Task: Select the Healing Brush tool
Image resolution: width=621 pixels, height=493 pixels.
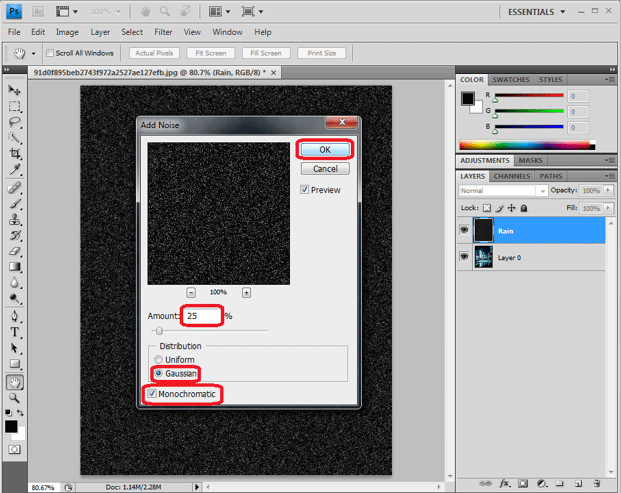Action: pos(15,188)
